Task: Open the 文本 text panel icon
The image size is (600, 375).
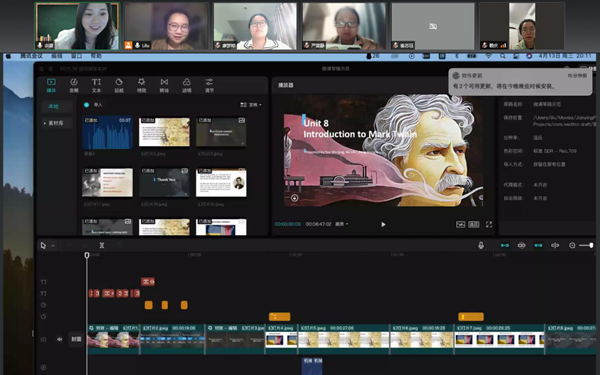Action: point(96,85)
